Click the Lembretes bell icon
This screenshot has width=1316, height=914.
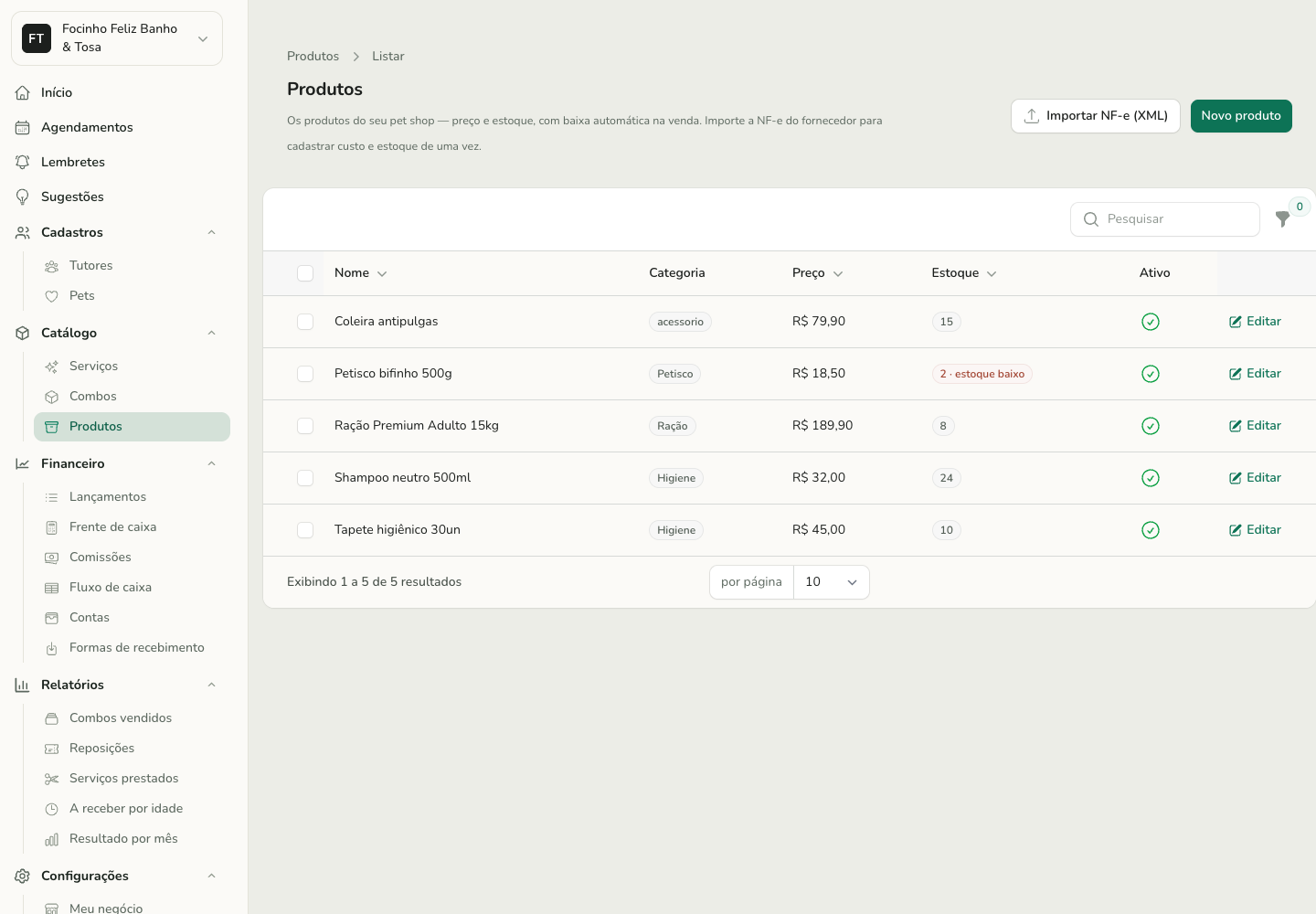(23, 162)
